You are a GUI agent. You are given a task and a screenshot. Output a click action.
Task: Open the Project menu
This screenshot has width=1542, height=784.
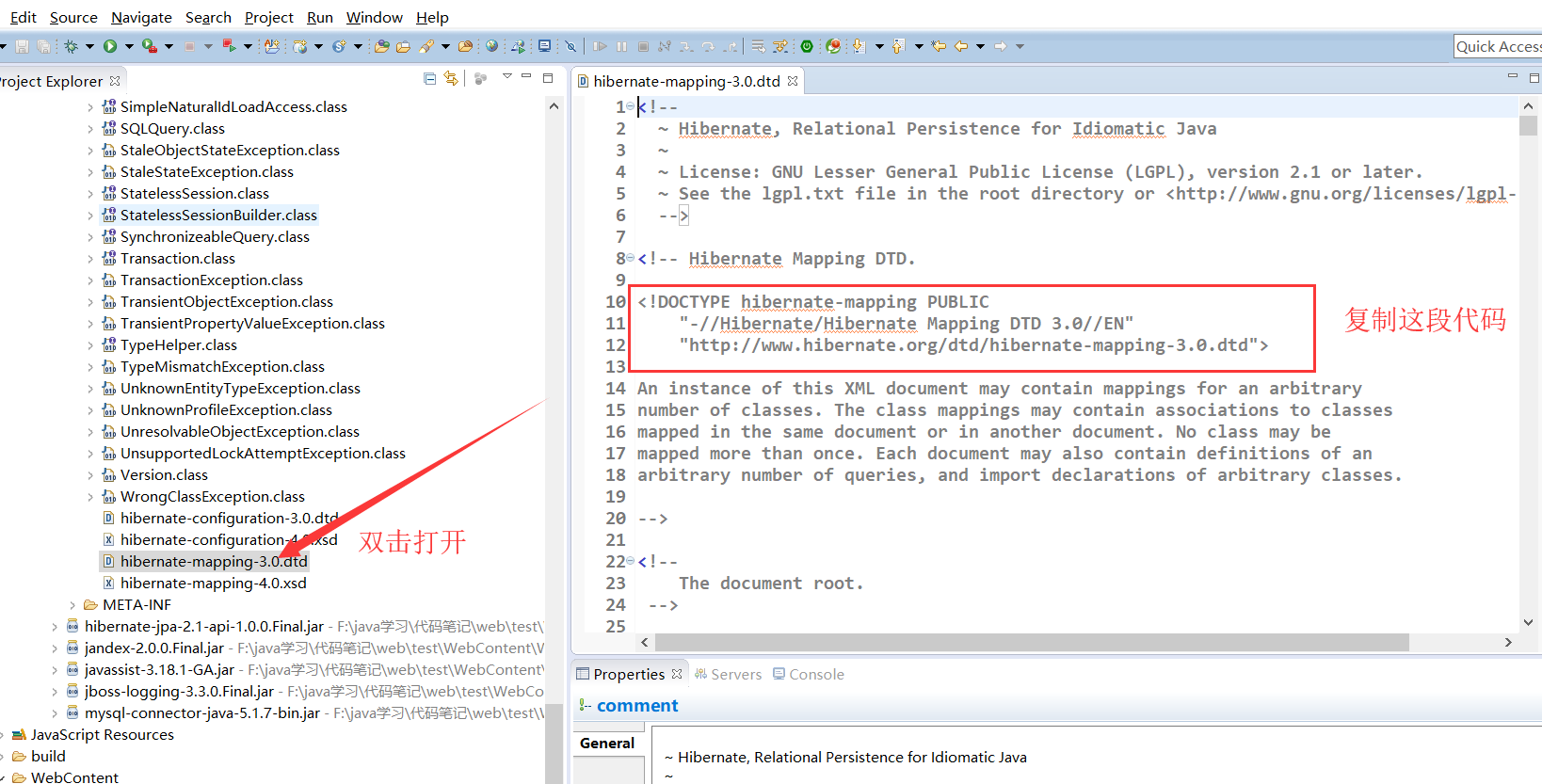(269, 17)
